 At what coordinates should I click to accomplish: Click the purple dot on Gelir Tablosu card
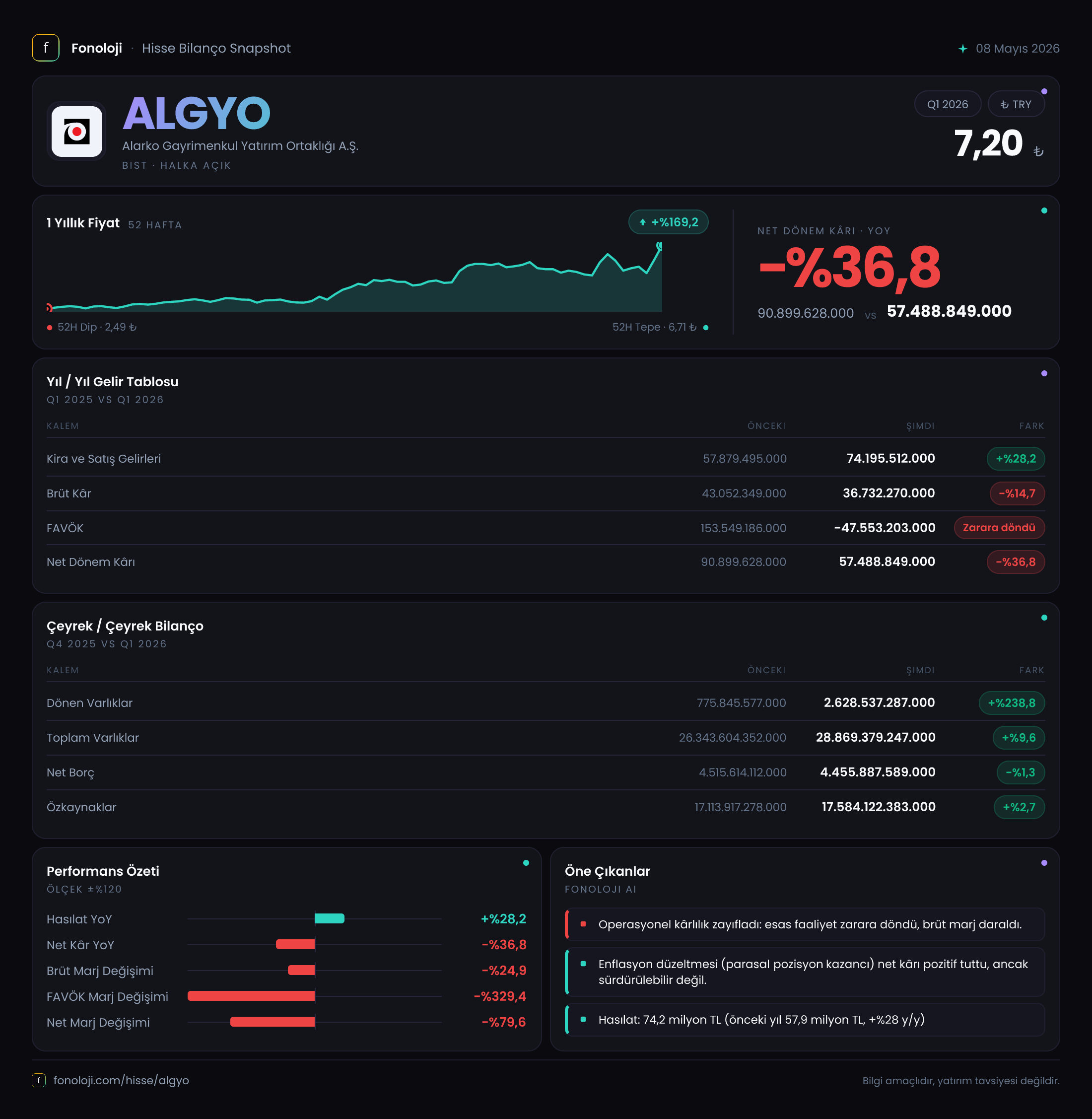click(x=1044, y=373)
